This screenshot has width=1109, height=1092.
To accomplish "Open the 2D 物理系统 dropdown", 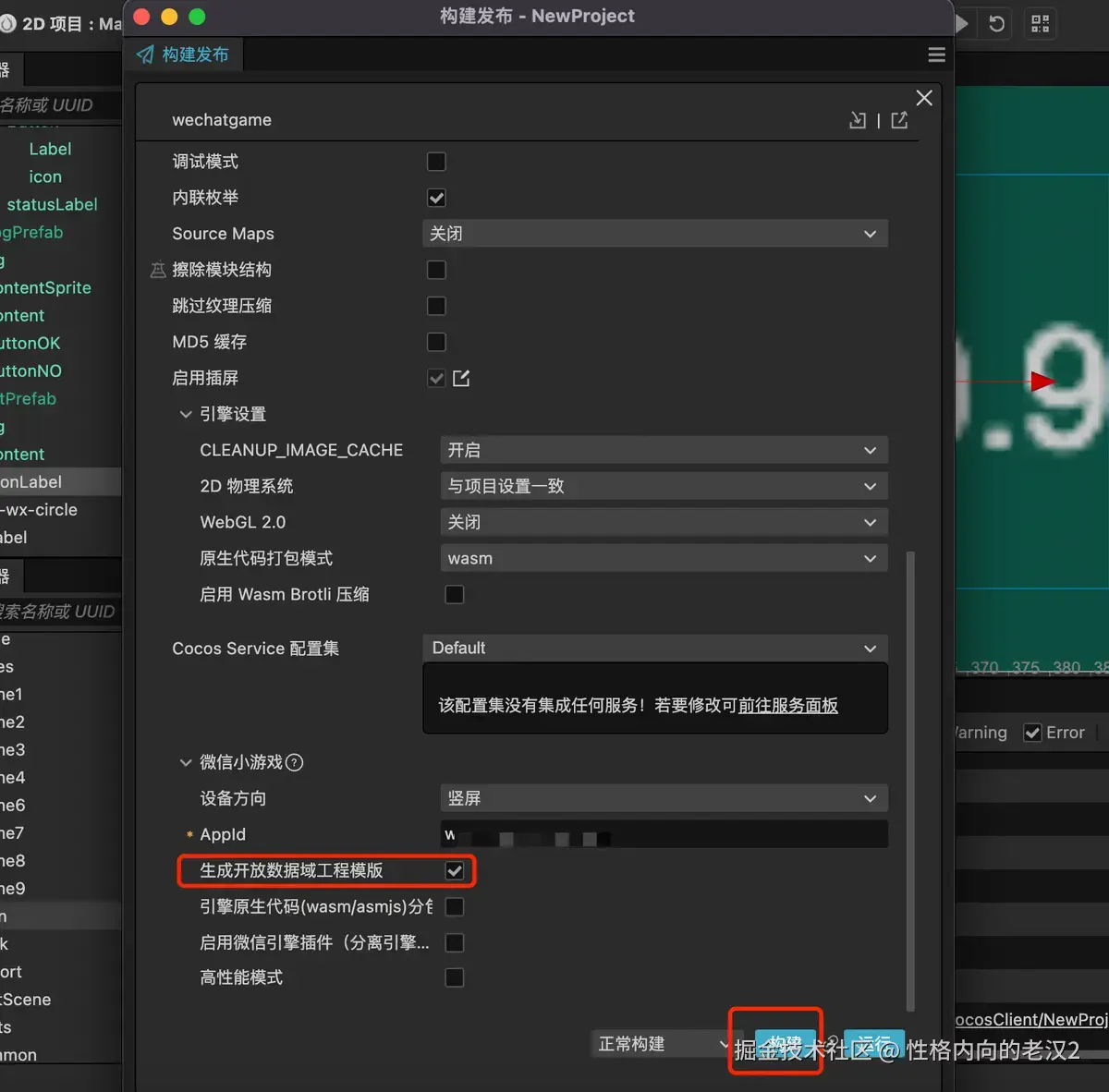I will [x=664, y=486].
